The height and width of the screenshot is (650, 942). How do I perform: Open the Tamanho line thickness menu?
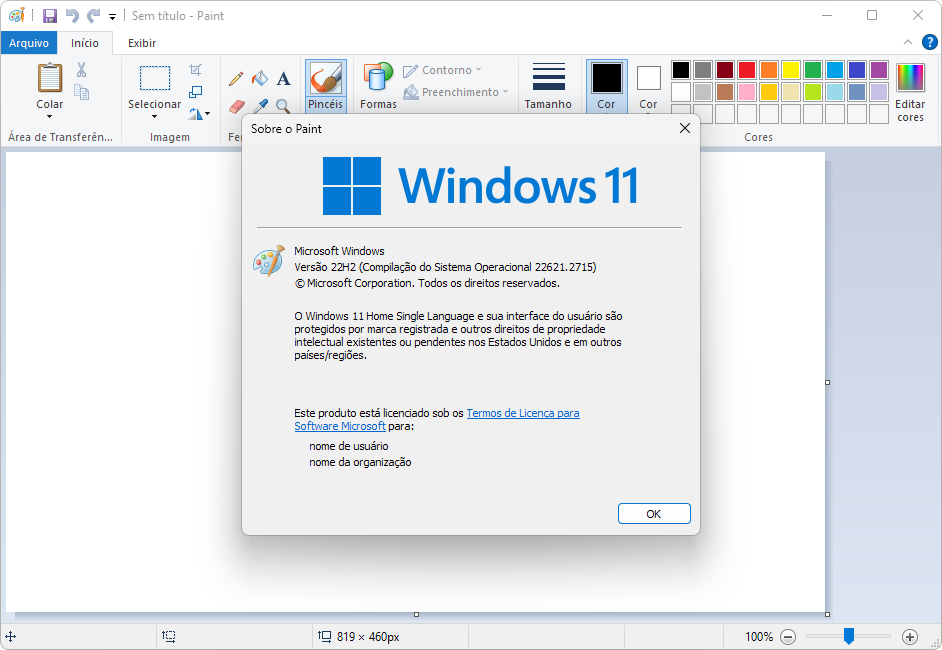point(548,86)
